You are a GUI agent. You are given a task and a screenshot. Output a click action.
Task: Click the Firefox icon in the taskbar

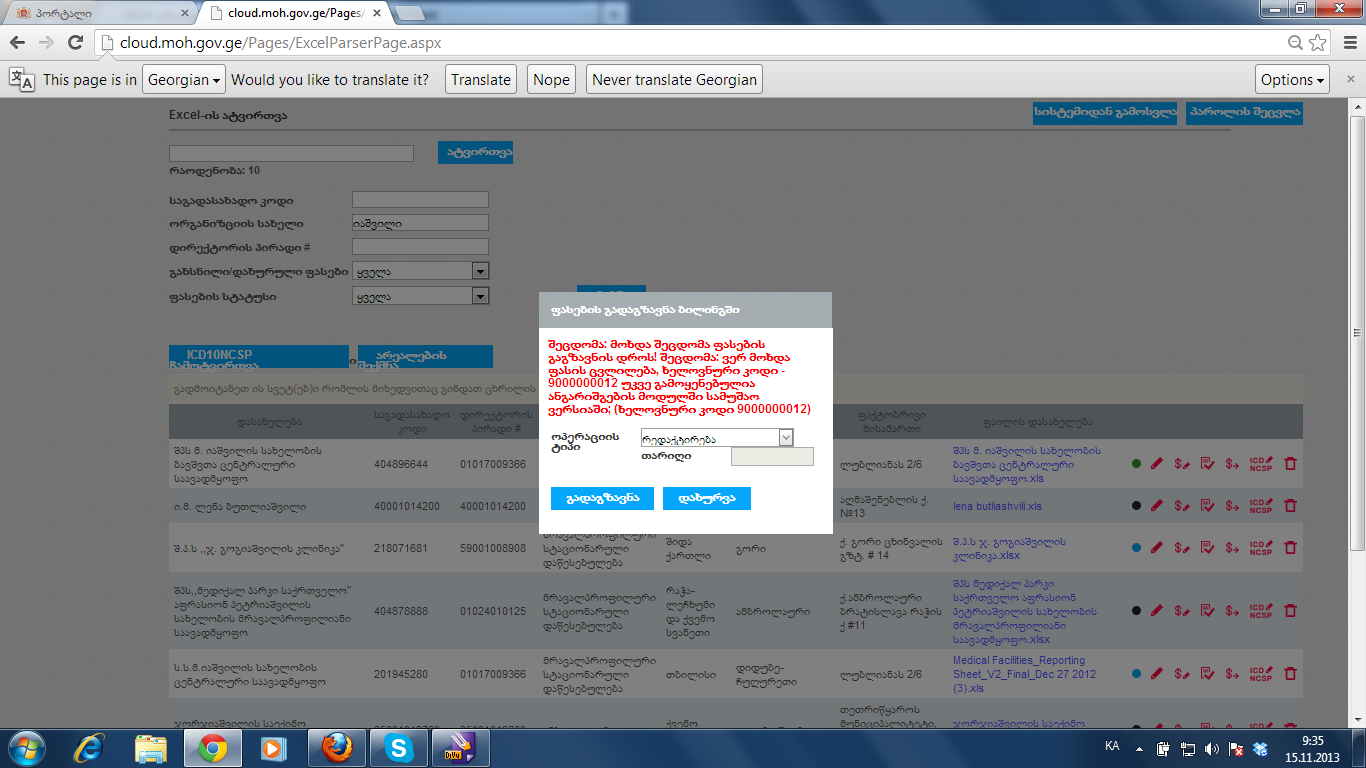336,747
